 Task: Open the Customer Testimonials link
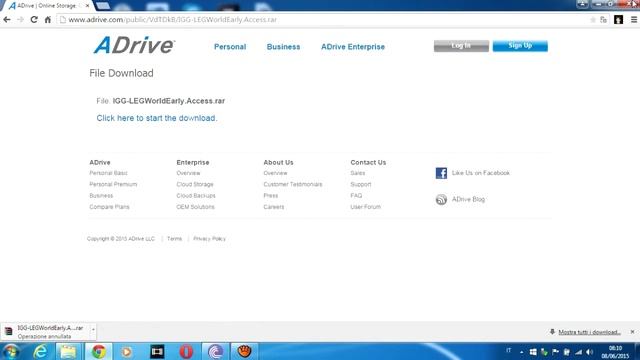[293, 184]
